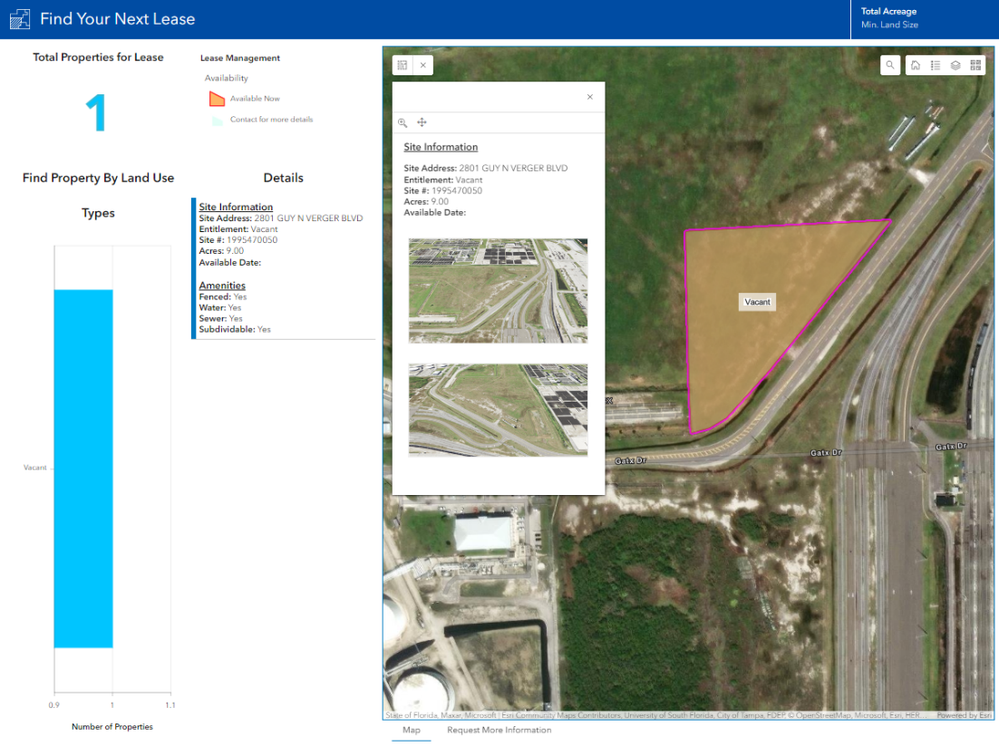Image resolution: width=999 pixels, height=747 pixels.
Task: Close the Site Information popup
Action: [x=590, y=97]
